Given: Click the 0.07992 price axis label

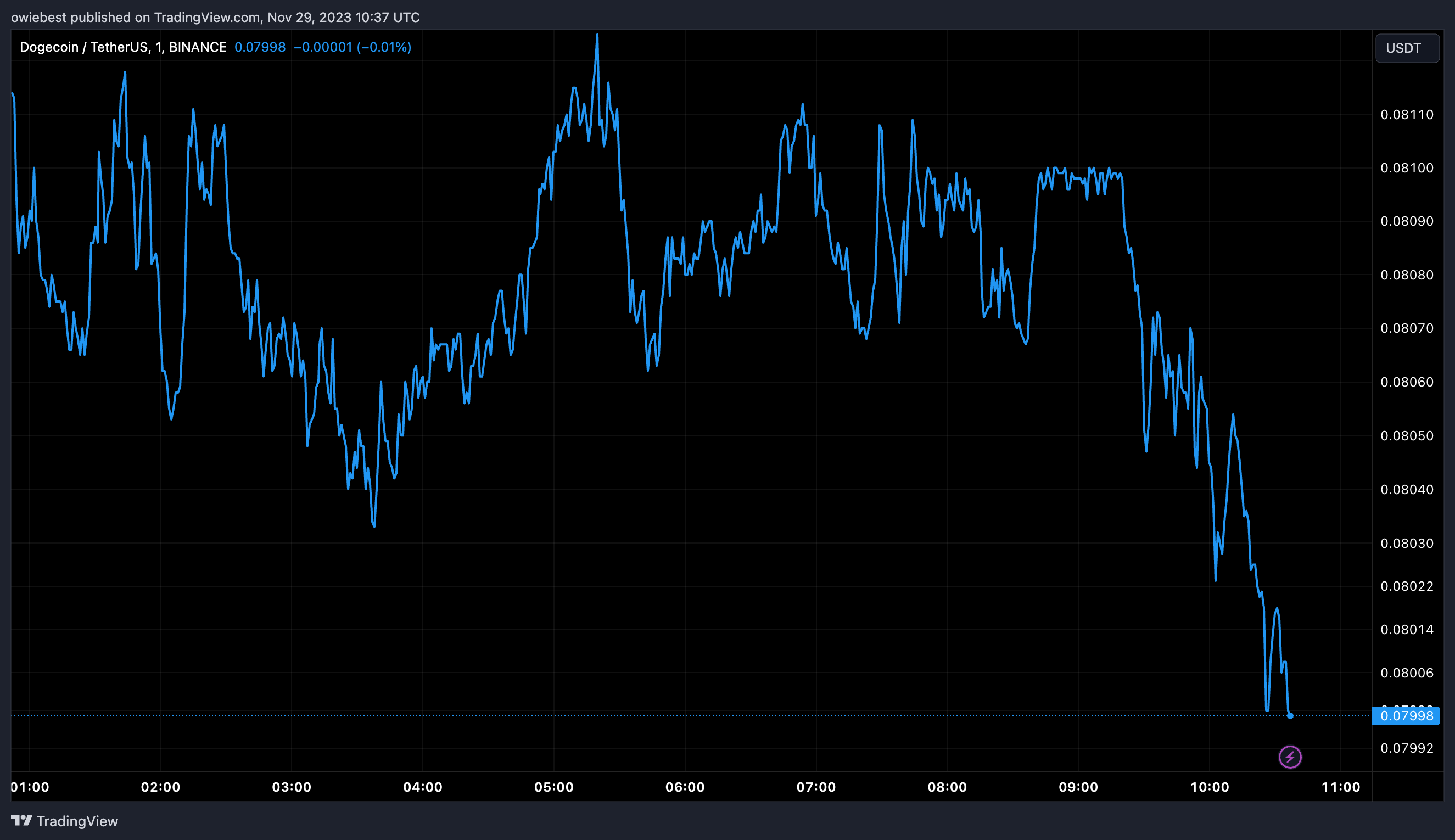Looking at the screenshot, I should coord(1407,748).
